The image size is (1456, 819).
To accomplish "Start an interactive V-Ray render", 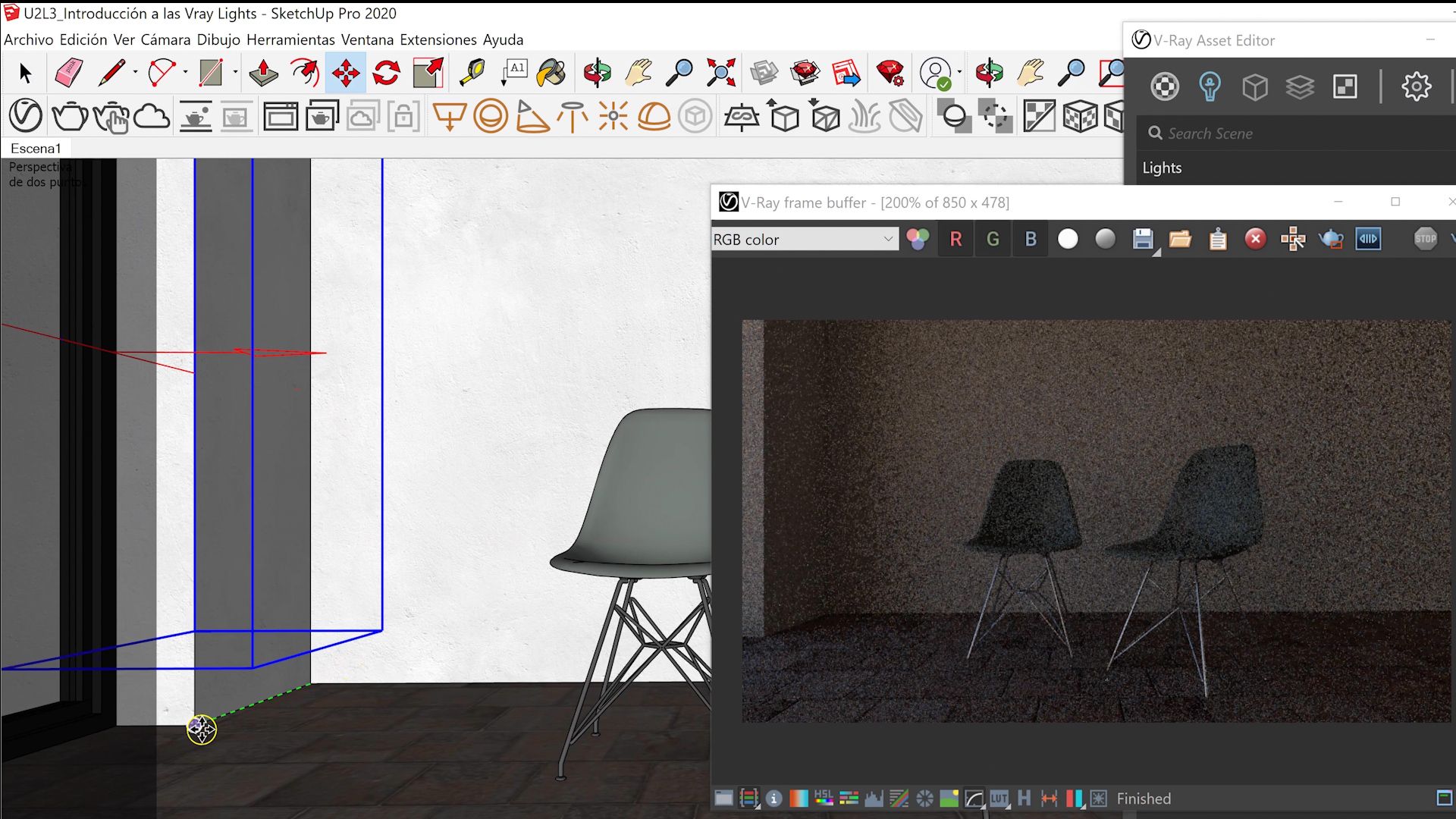I will click(112, 116).
